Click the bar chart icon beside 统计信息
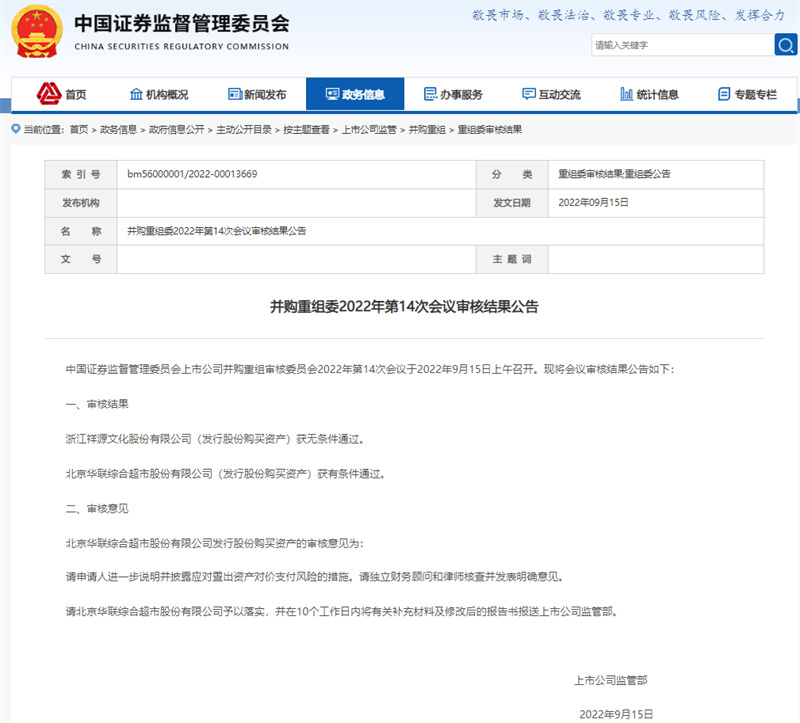This screenshot has width=800, height=723. tap(626, 94)
